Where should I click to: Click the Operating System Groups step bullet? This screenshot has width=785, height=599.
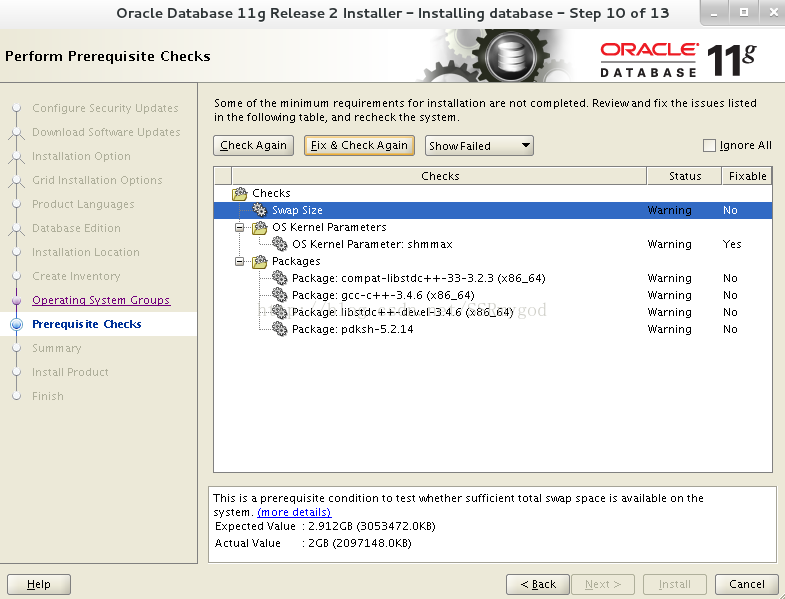click(x=17, y=301)
